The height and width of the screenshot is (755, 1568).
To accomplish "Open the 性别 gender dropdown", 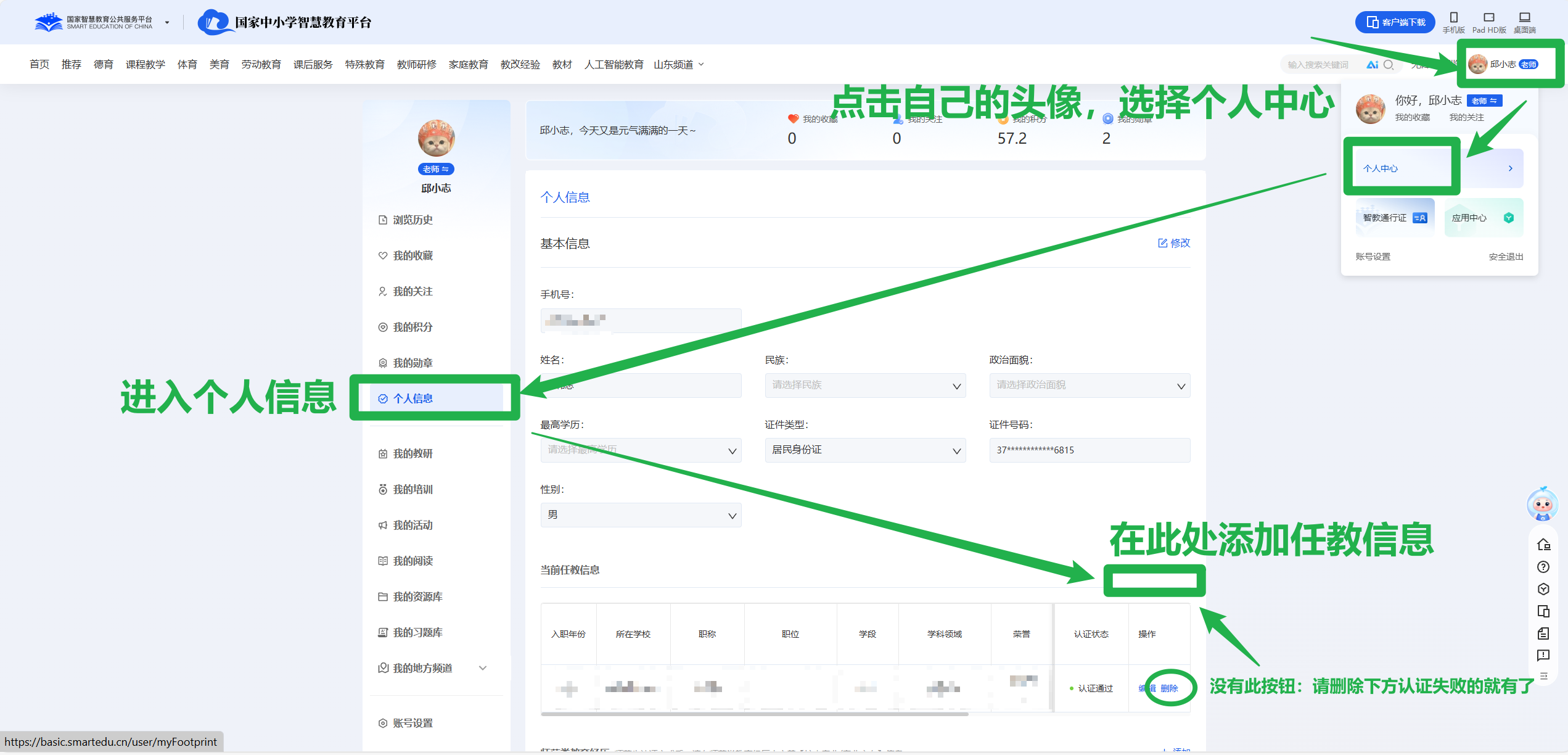I will pyautogui.click(x=641, y=515).
